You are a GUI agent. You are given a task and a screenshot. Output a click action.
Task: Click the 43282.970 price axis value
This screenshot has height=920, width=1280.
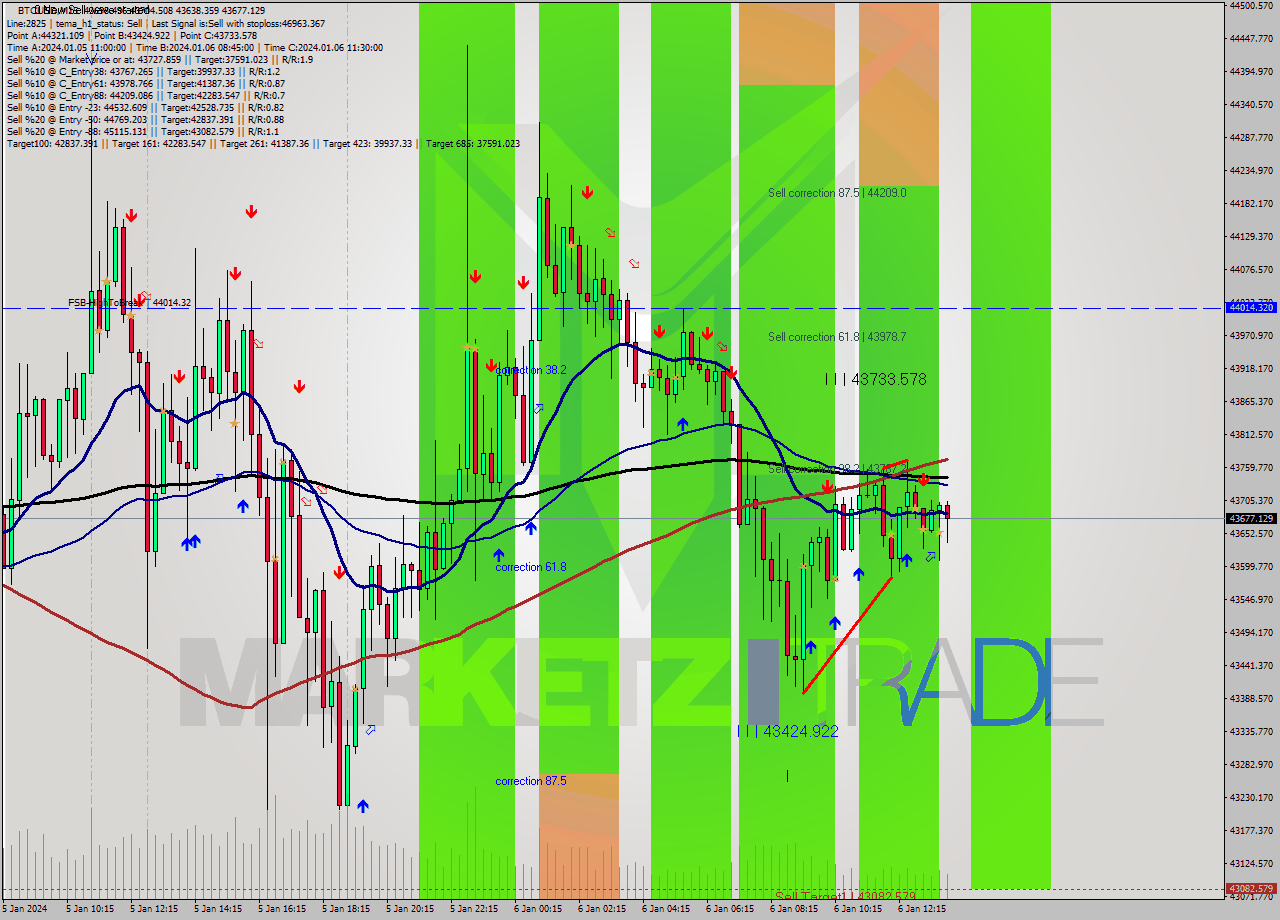click(1251, 764)
